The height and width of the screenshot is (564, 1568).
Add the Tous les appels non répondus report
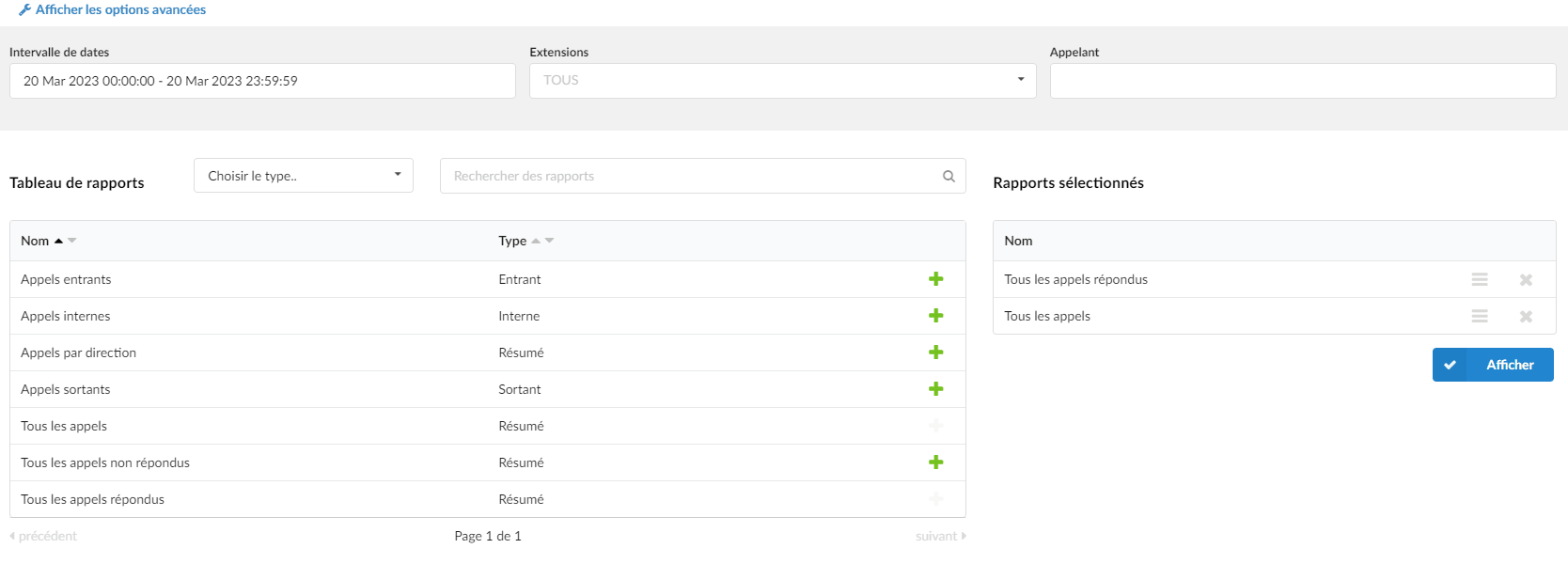(935, 462)
